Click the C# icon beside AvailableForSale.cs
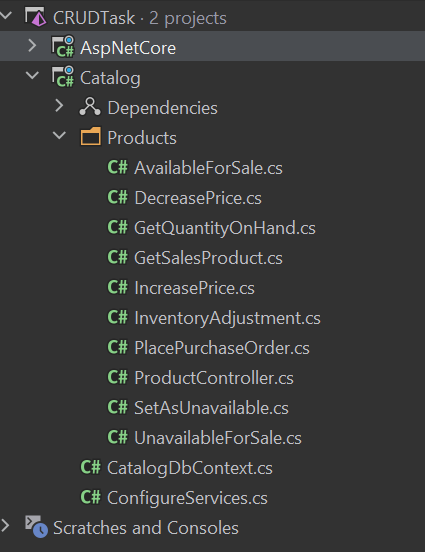The image size is (425, 552). click(118, 167)
